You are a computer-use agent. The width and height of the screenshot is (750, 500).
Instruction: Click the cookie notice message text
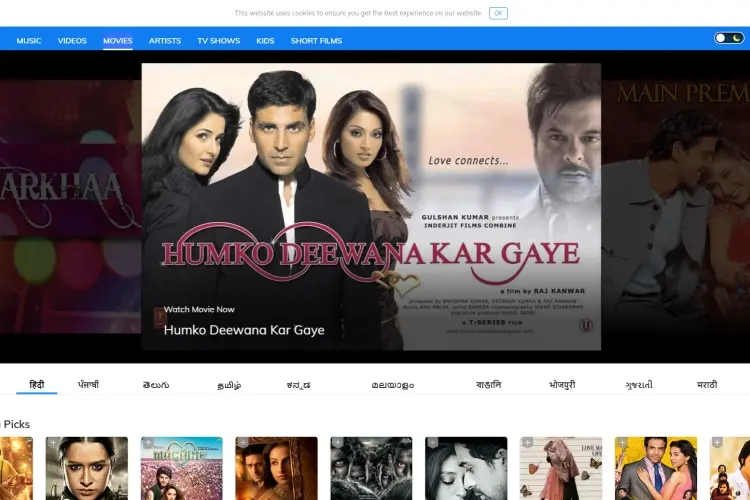(358, 13)
